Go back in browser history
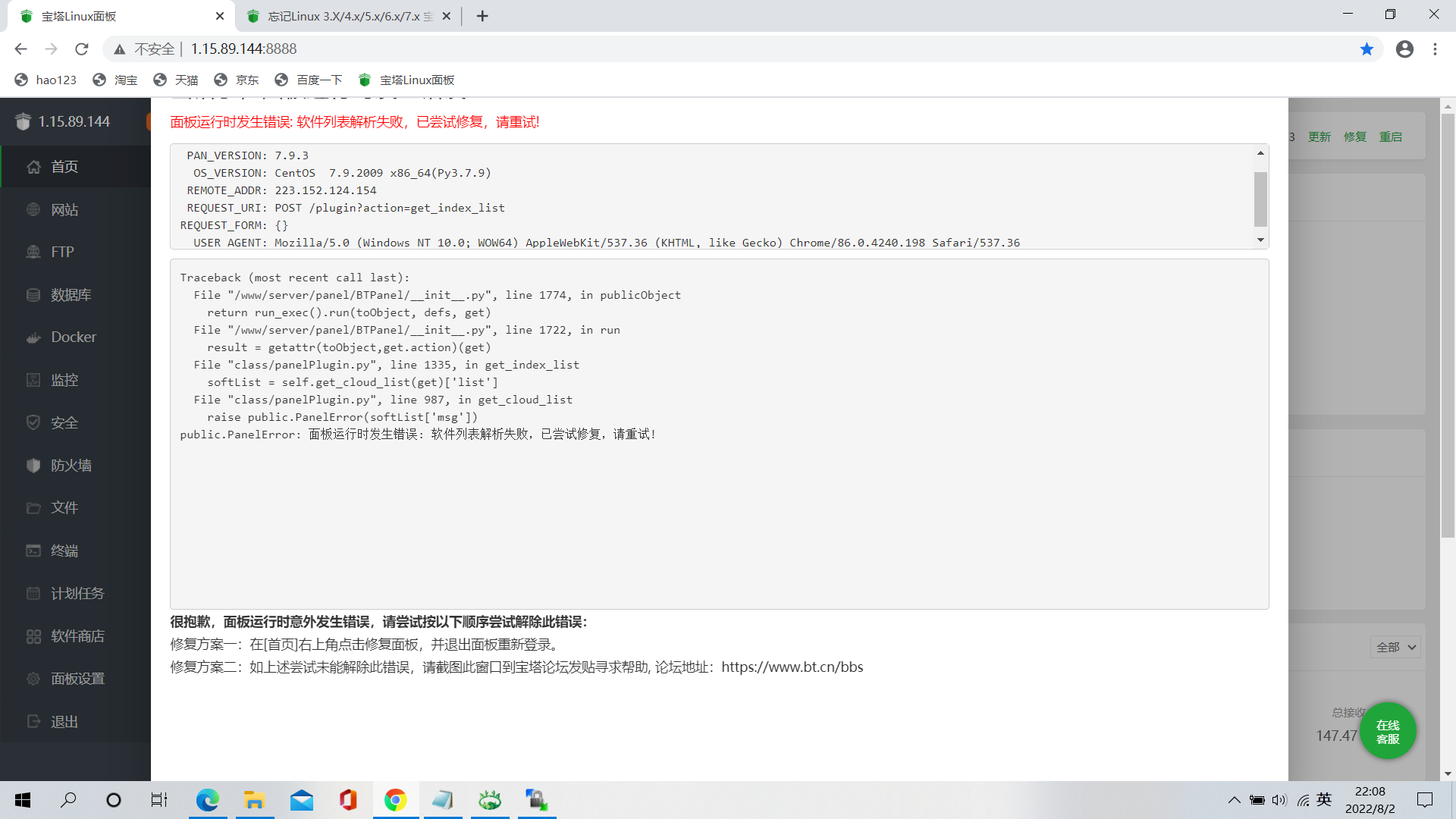The image size is (1456, 819). pyautogui.click(x=20, y=49)
